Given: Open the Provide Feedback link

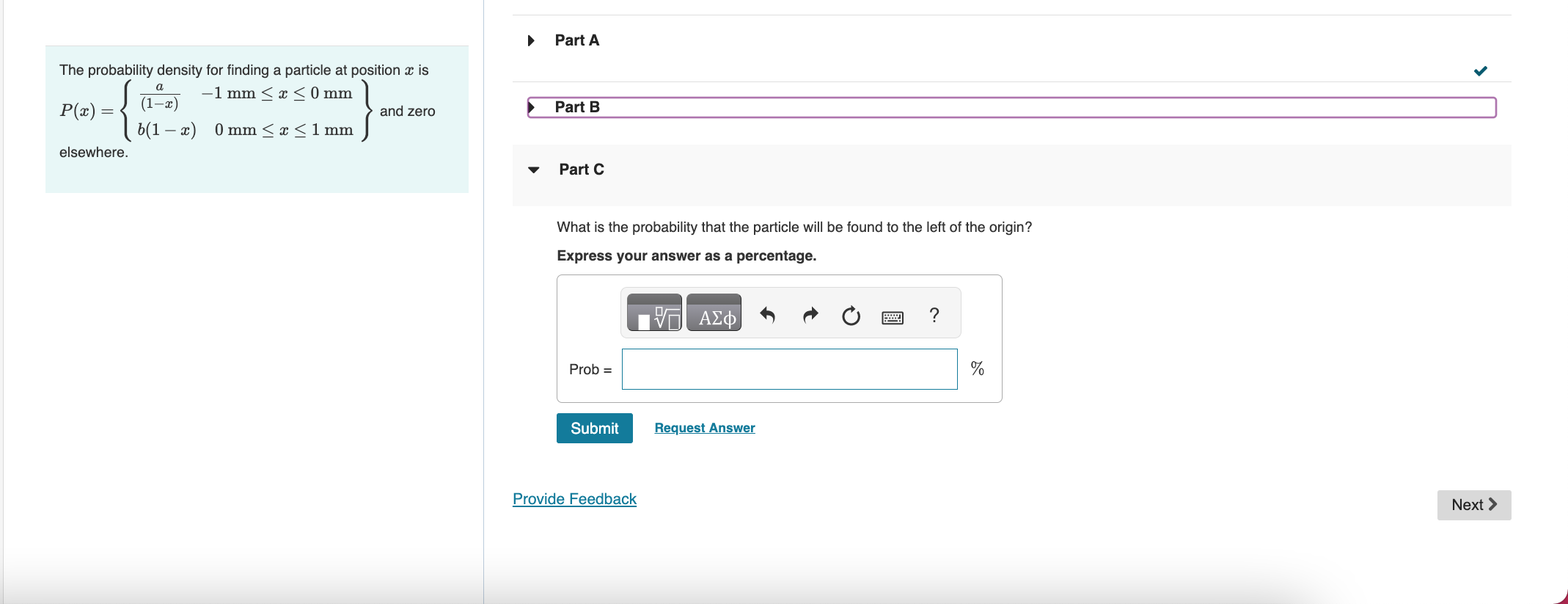Looking at the screenshot, I should click(574, 498).
